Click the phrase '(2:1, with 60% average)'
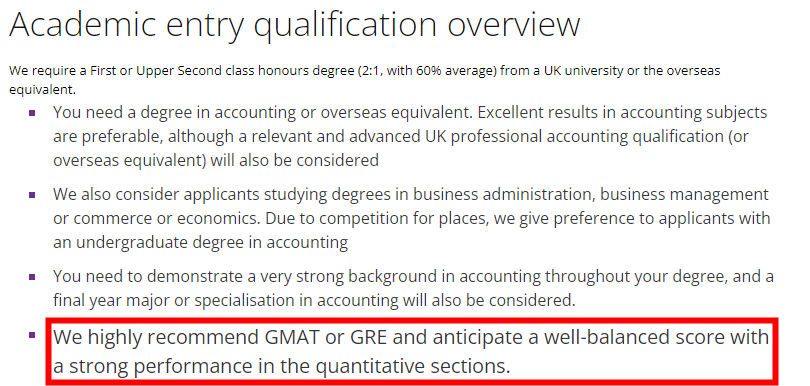Screen dimensions: 810x386 point(426,70)
